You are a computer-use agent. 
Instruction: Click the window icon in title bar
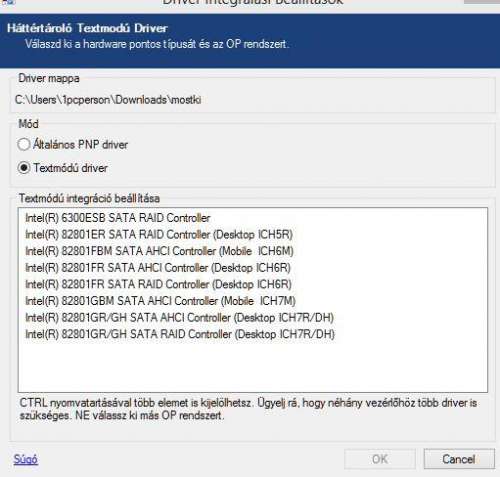coord(7,2)
